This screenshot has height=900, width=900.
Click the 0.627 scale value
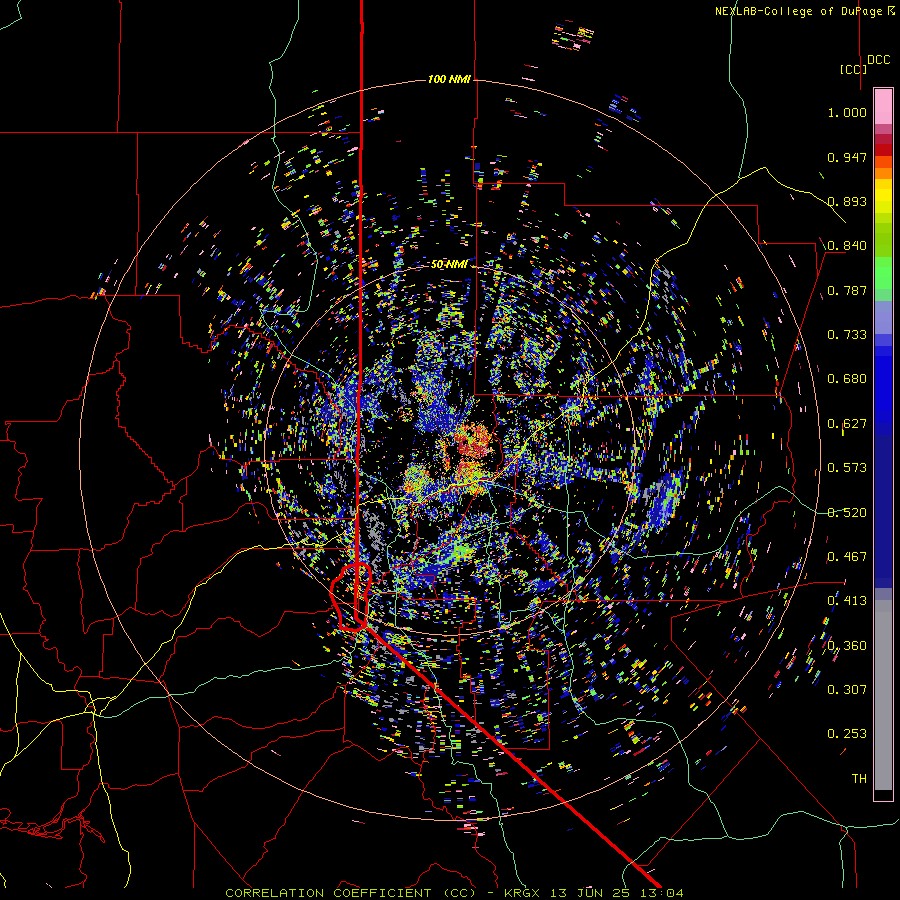[847, 424]
